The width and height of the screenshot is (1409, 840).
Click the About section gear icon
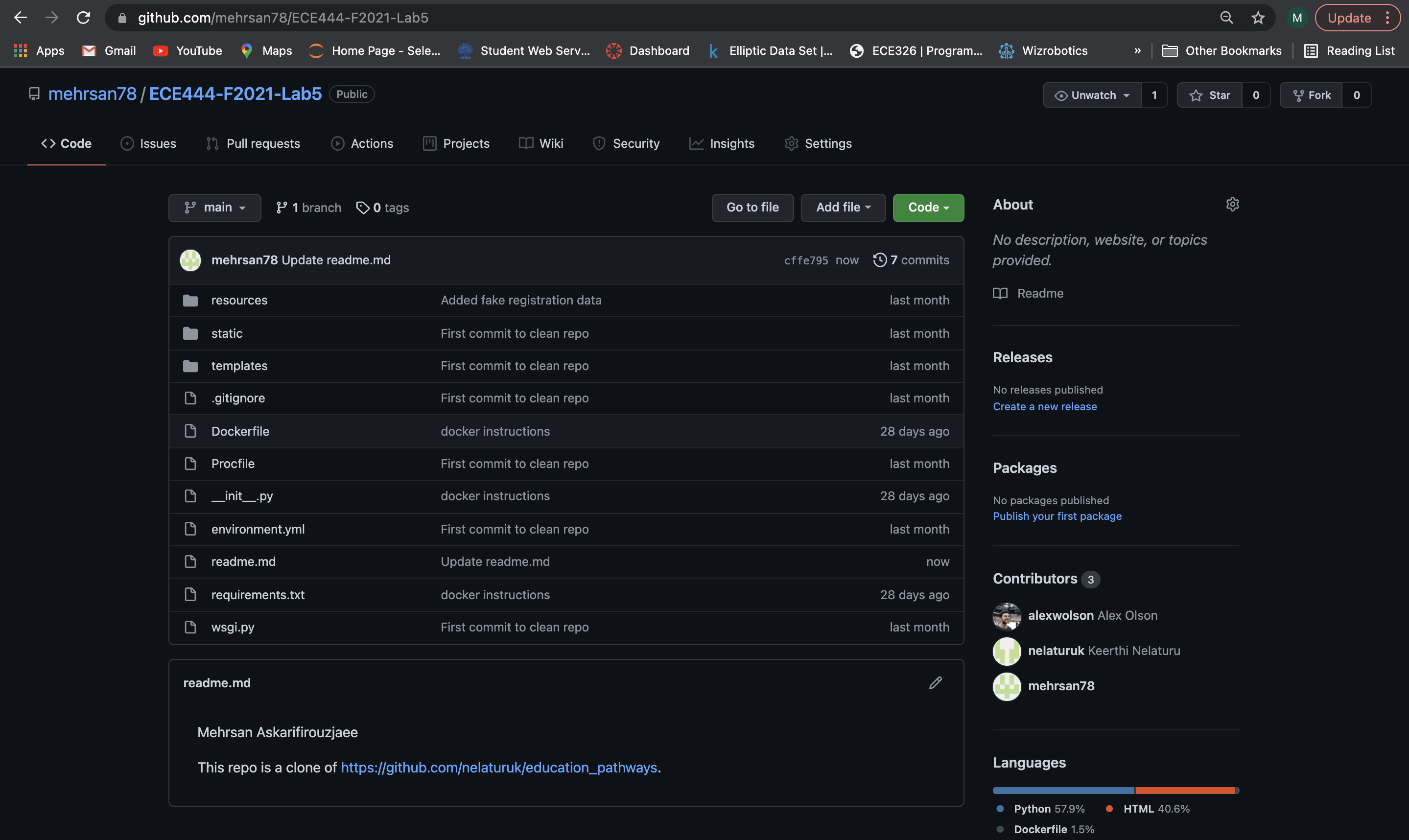(x=1232, y=204)
